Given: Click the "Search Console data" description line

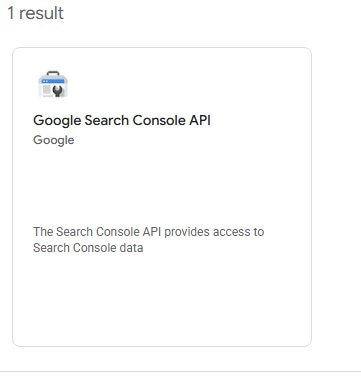Looking at the screenshot, I should click(88, 248).
